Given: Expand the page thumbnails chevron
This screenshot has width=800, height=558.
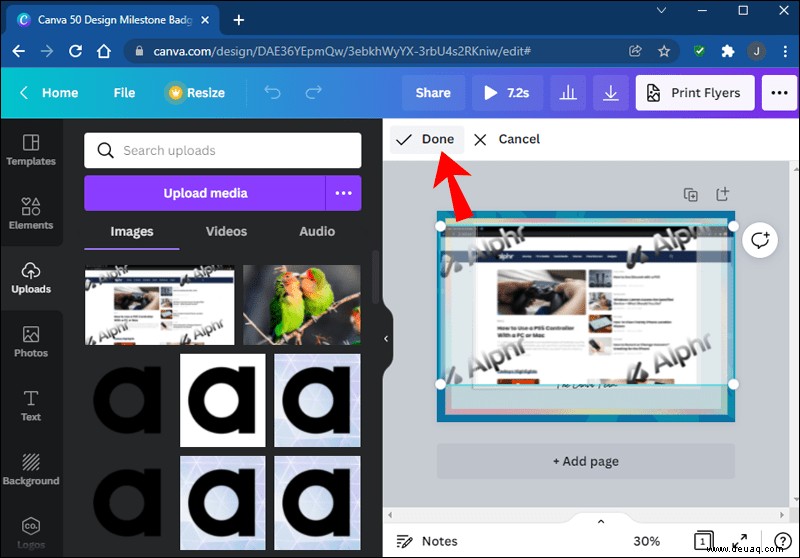Looking at the screenshot, I should [x=601, y=521].
